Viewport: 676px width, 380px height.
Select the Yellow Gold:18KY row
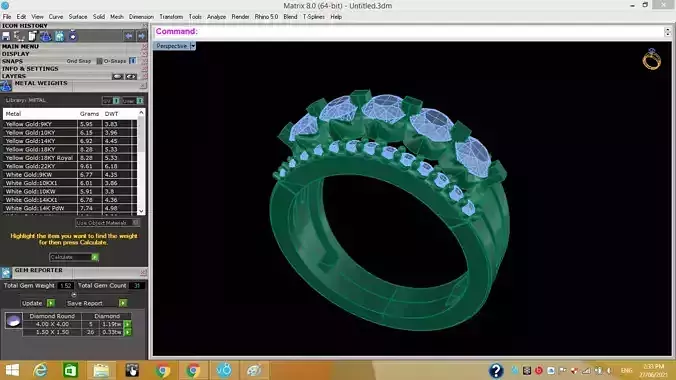click(x=70, y=149)
